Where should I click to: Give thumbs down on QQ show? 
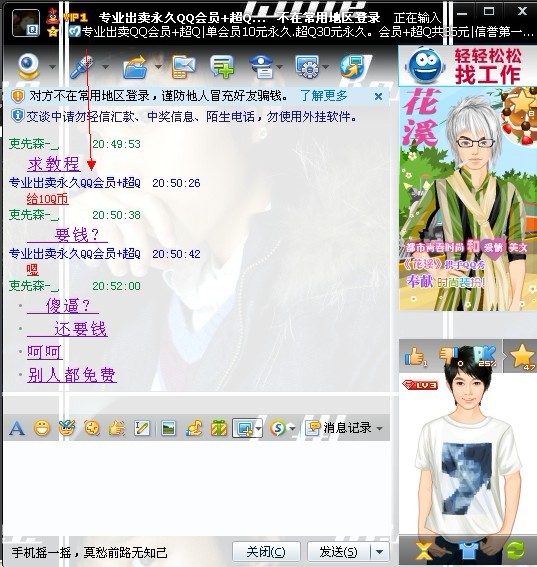coord(450,356)
